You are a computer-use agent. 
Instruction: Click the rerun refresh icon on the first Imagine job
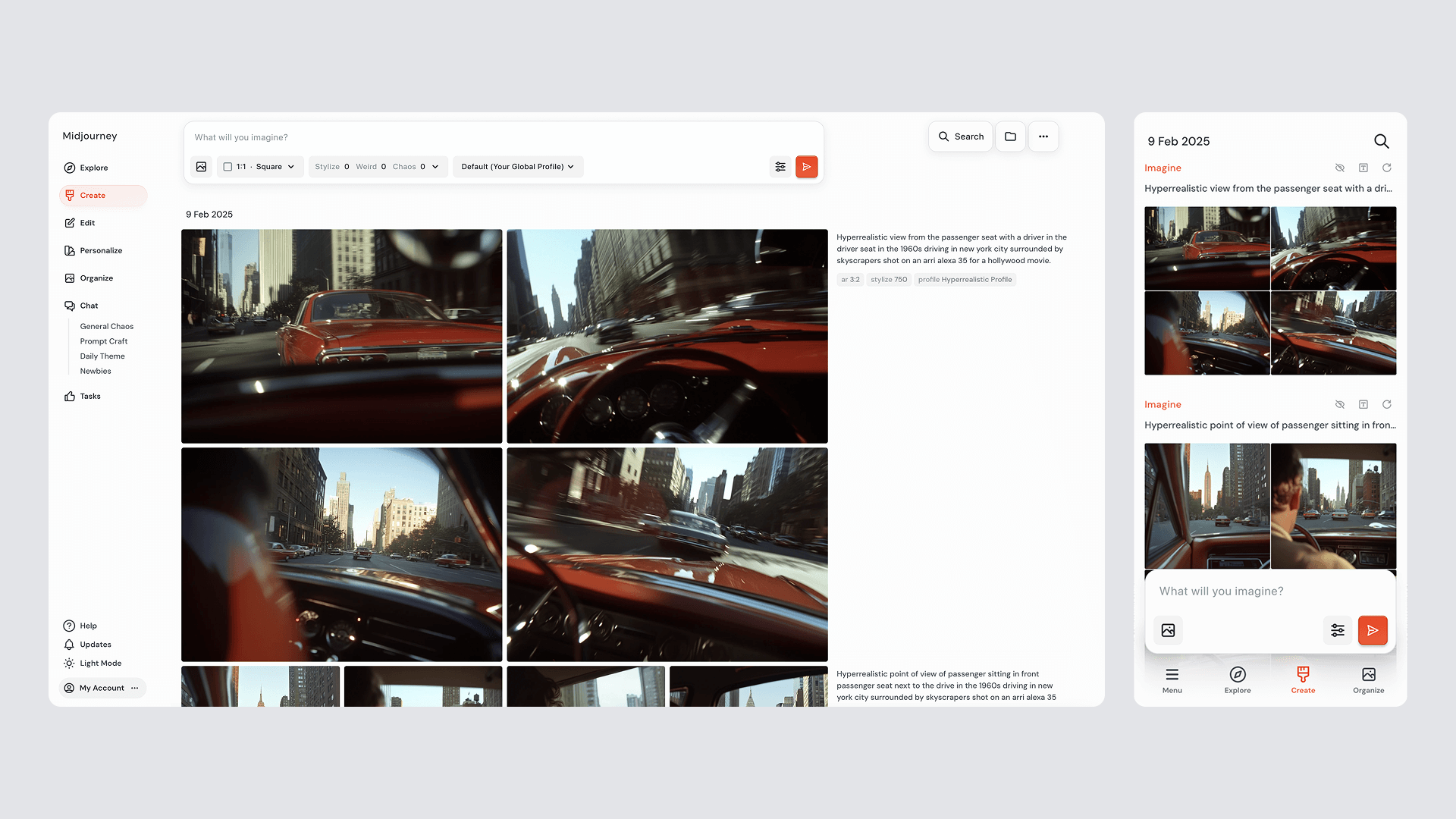[x=1386, y=168]
